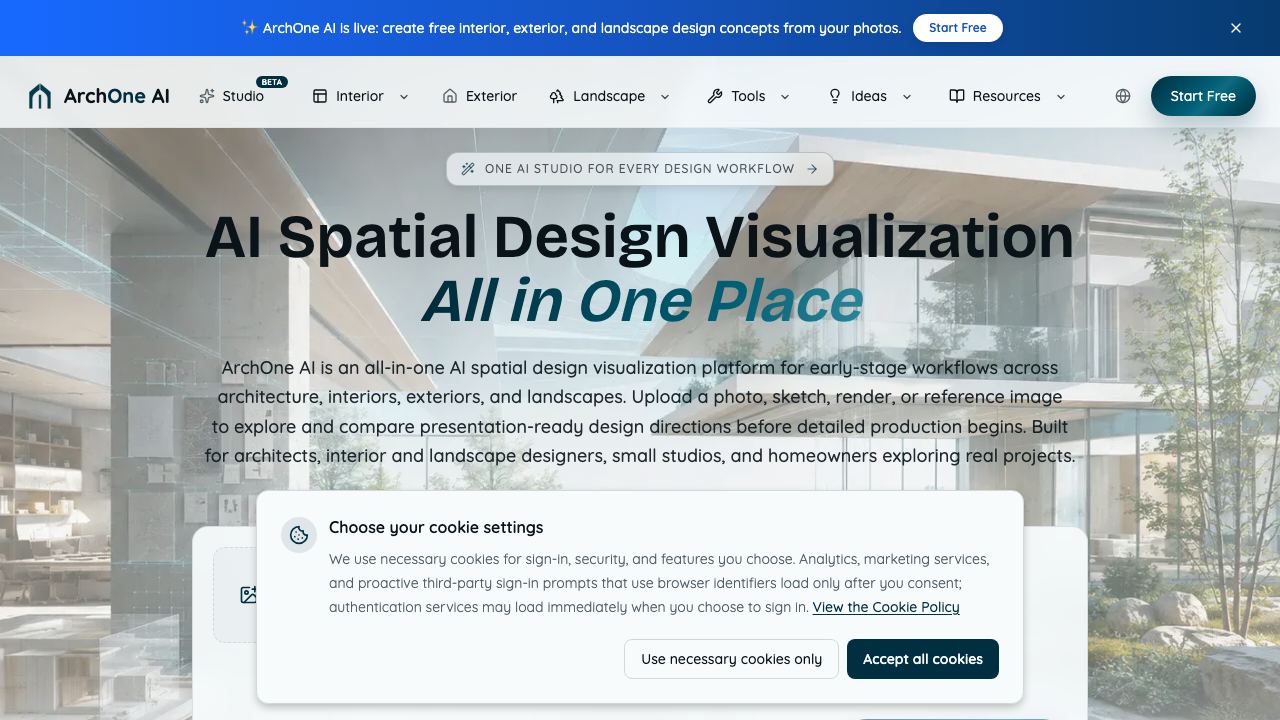Click the magic wand icon in hero badge

468,169
